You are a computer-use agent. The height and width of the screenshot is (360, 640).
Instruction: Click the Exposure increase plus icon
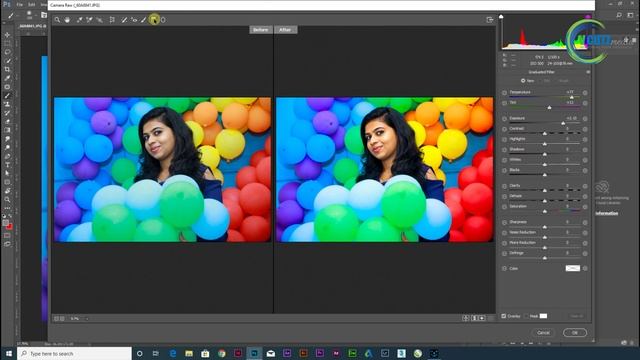tap(585, 119)
